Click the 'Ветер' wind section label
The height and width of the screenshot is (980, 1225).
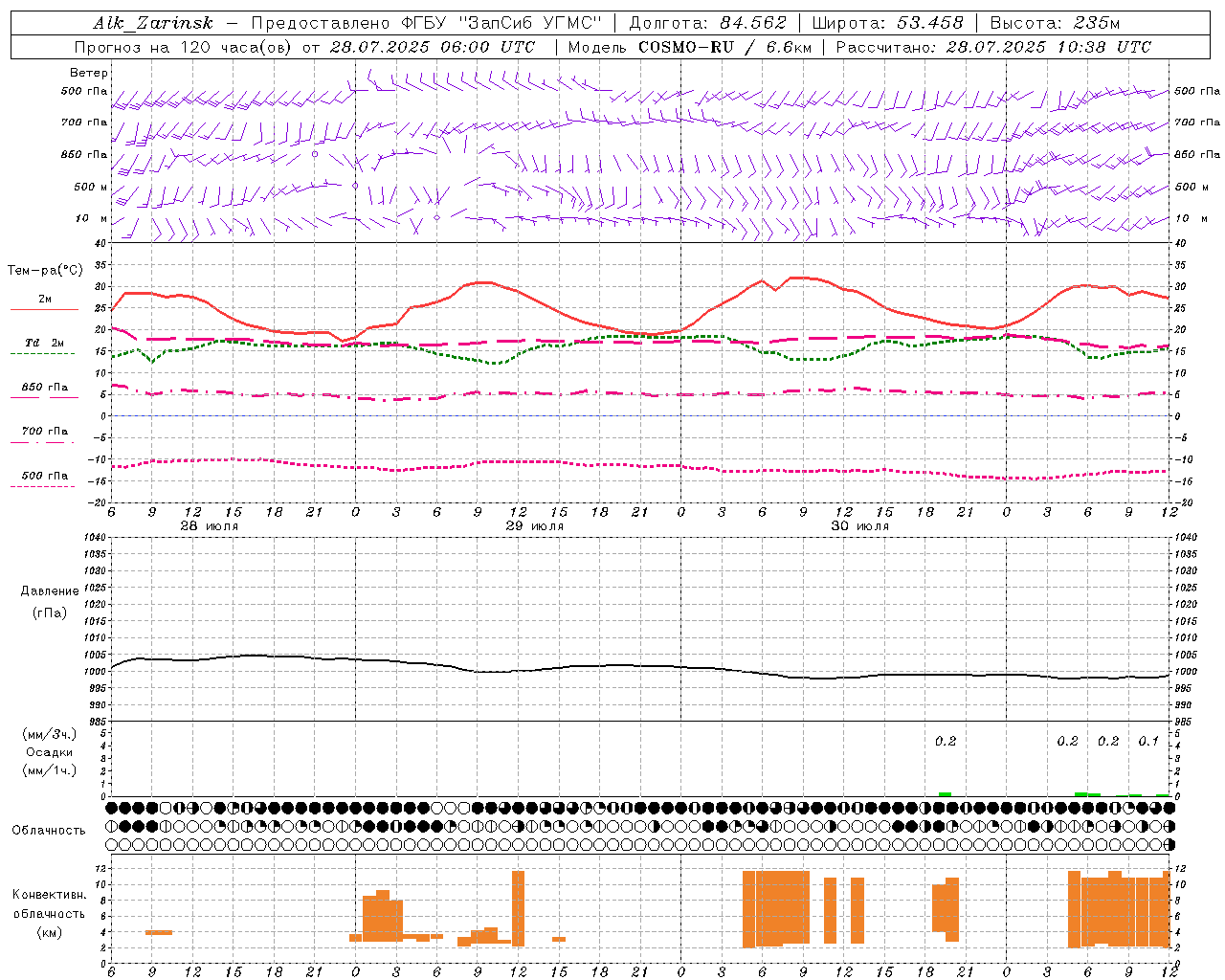(89, 73)
